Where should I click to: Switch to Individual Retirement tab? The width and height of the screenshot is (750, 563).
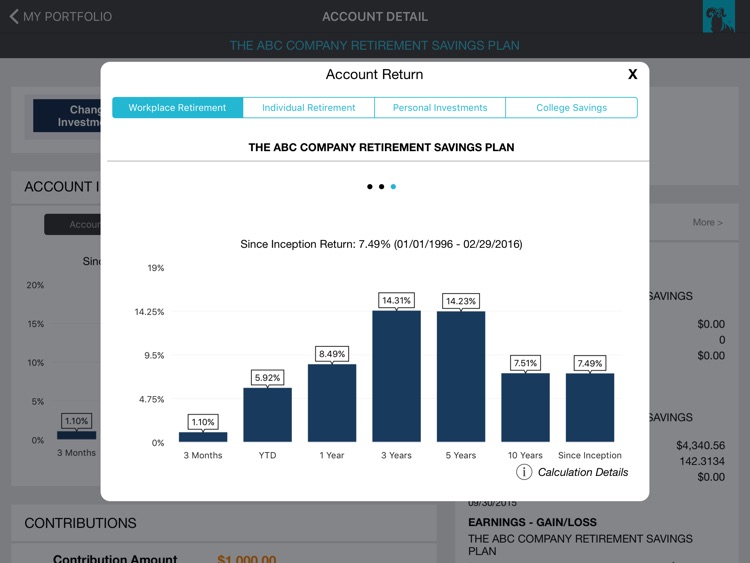(x=309, y=108)
